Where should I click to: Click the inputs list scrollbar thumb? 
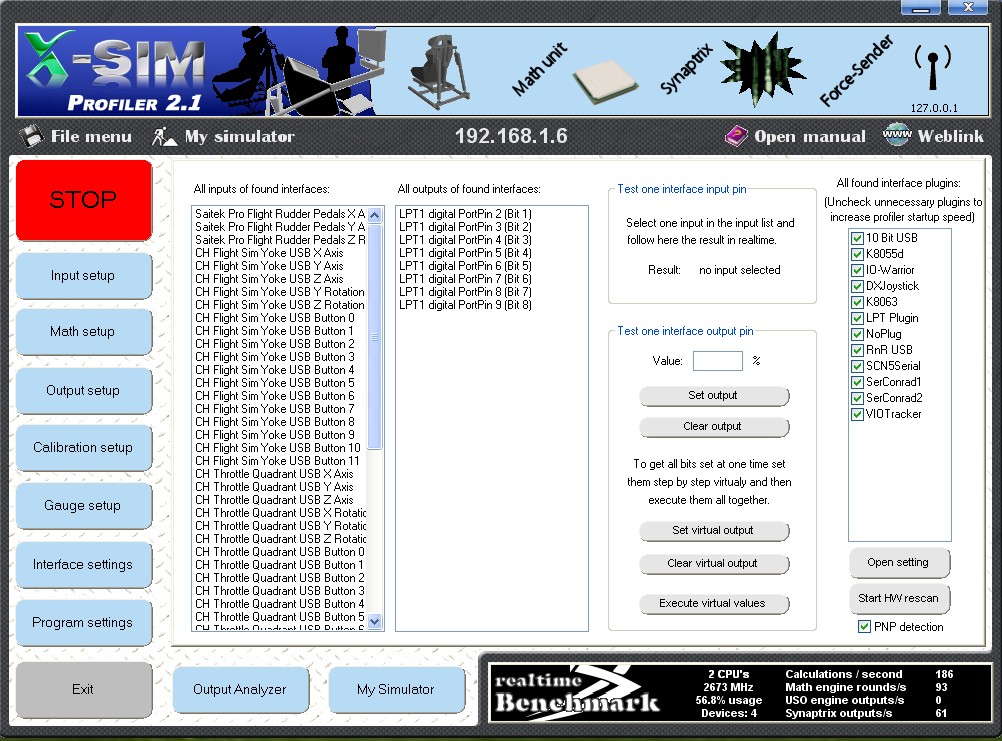[375, 336]
